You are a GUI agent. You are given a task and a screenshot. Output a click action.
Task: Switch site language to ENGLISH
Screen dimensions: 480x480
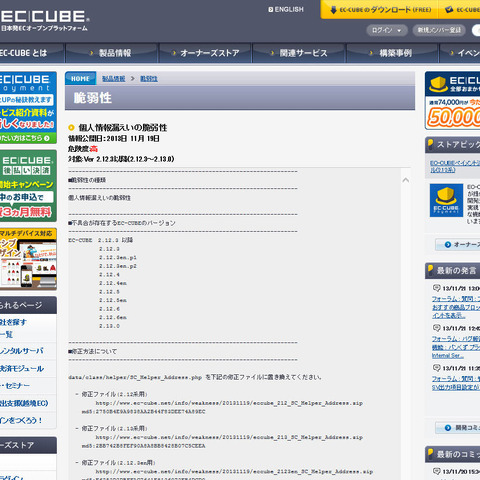(x=286, y=10)
